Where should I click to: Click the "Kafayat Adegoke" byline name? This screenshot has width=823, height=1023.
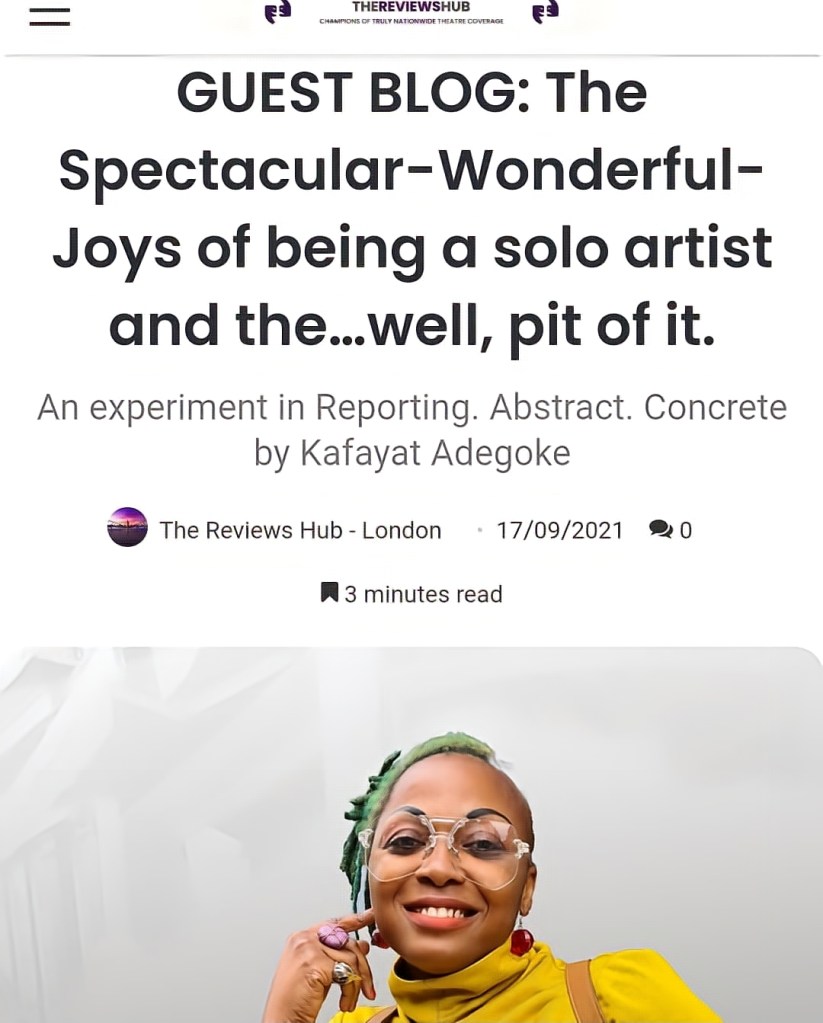[x=435, y=453]
